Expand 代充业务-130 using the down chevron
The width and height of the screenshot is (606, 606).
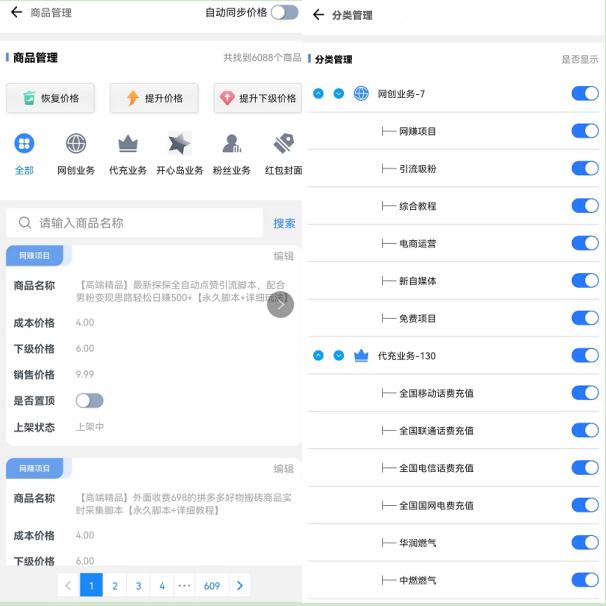(338, 356)
